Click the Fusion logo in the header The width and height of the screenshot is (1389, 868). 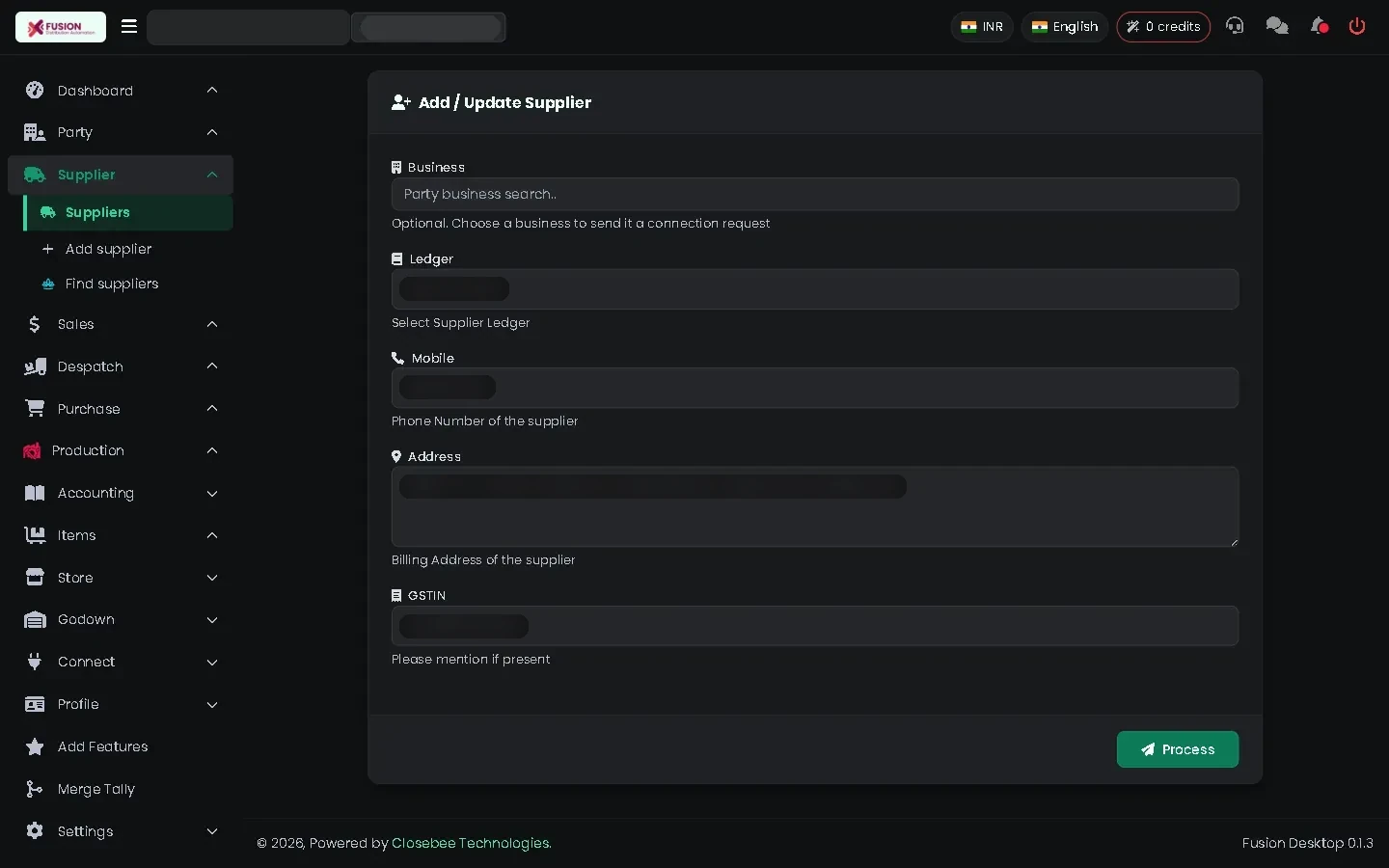[x=61, y=27]
